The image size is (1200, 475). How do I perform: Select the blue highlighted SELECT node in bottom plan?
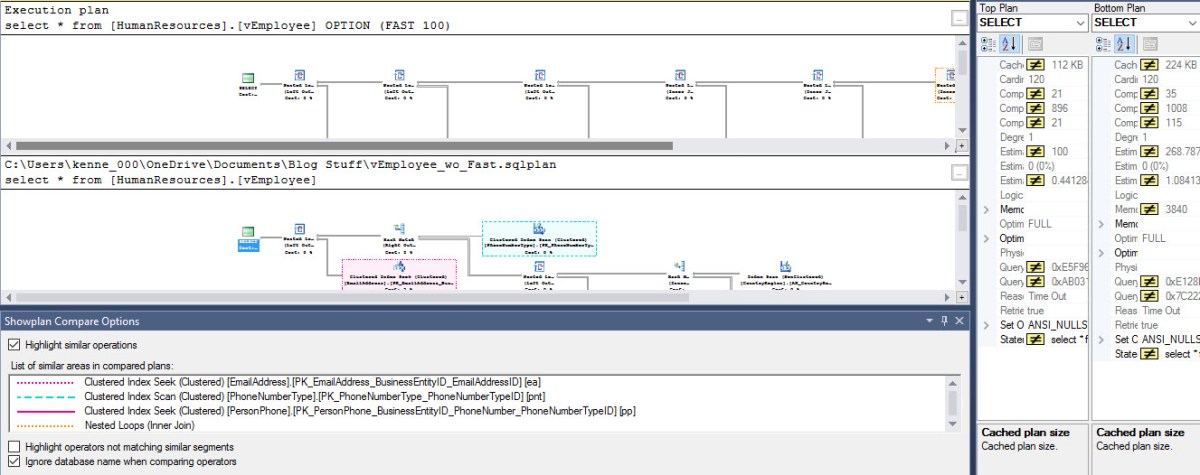248,243
